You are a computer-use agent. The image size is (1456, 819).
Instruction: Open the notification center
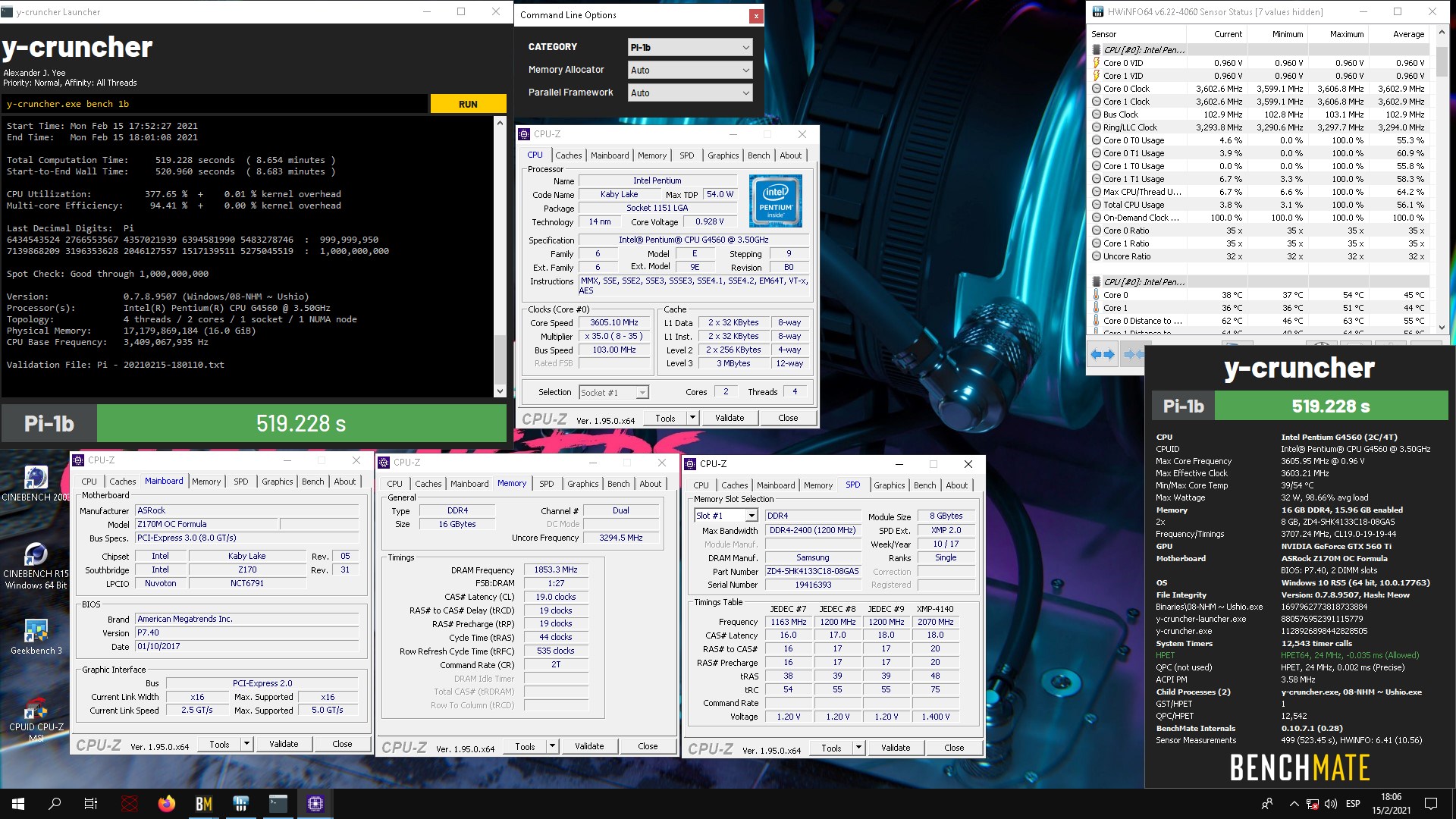coord(1431,804)
